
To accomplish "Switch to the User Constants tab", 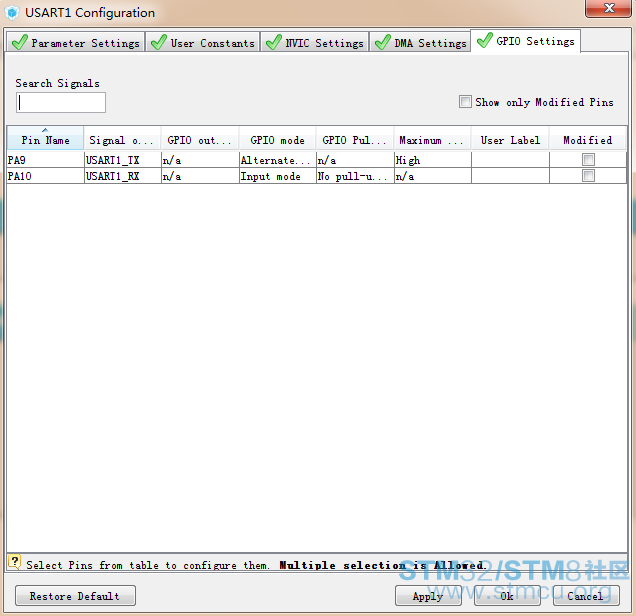I will click(x=203, y=42).
